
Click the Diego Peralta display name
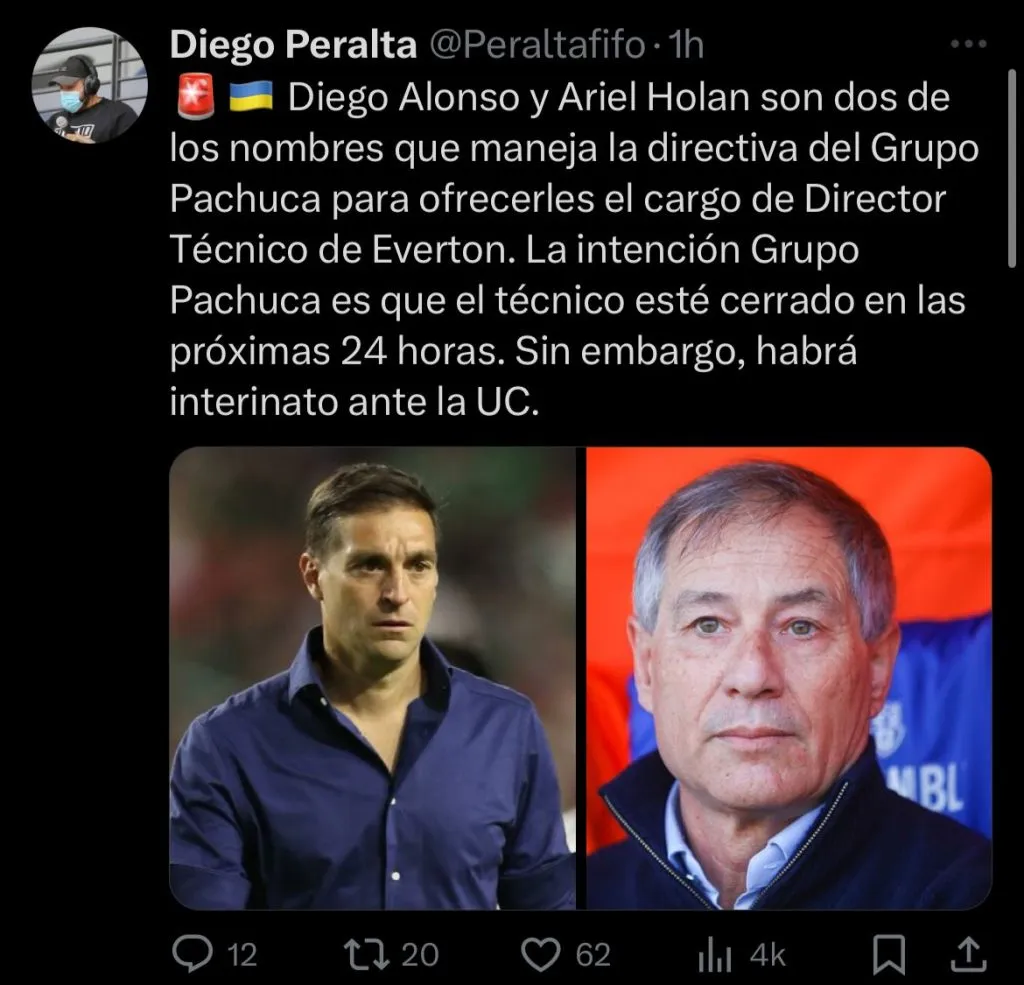(x=293, y=45)
